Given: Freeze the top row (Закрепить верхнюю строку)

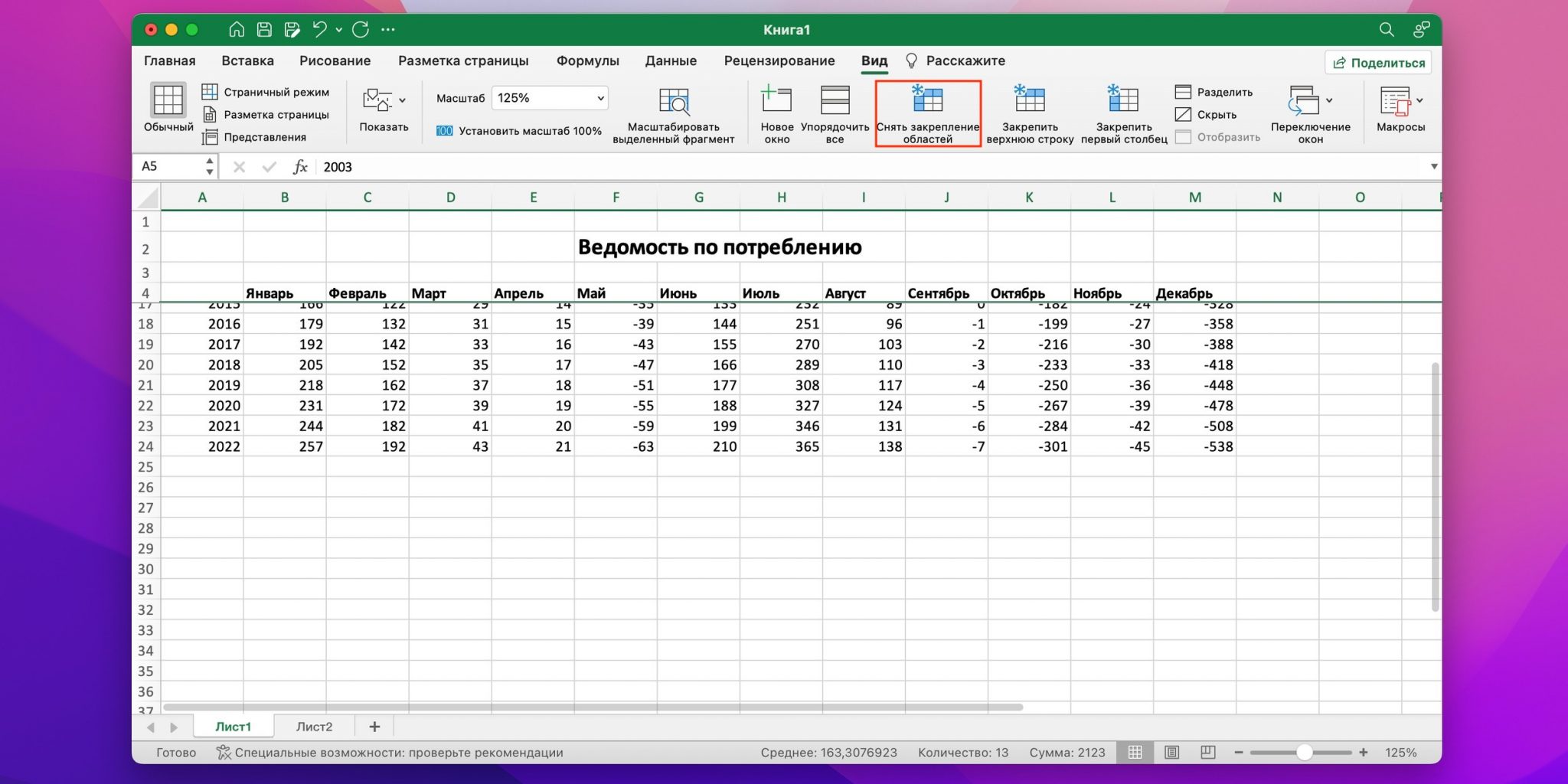Looking at the screenshot, I should click(1030, 100).
